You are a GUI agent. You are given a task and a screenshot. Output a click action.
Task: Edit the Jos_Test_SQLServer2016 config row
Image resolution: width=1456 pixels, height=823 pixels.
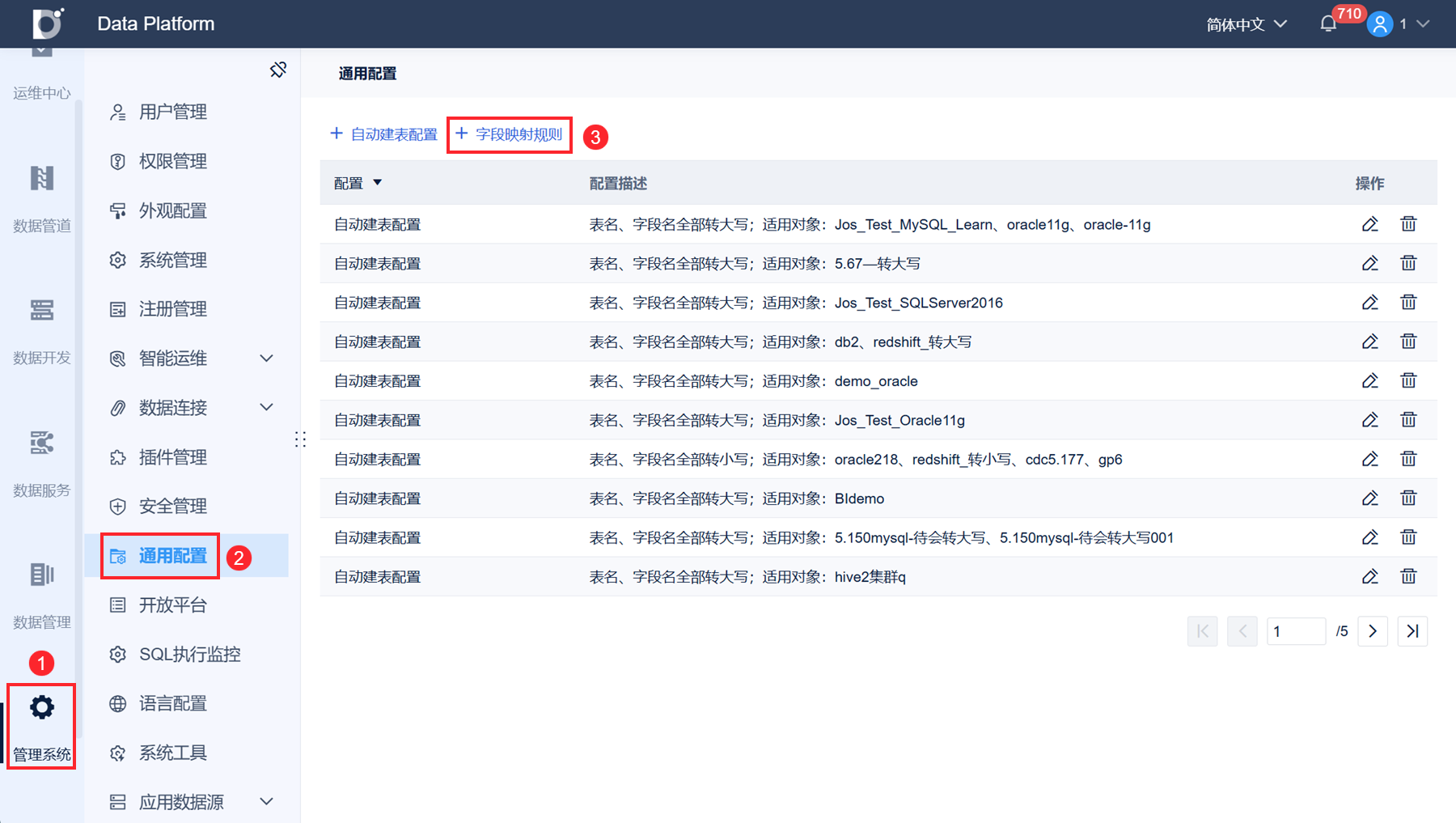tap(1369, 303)
